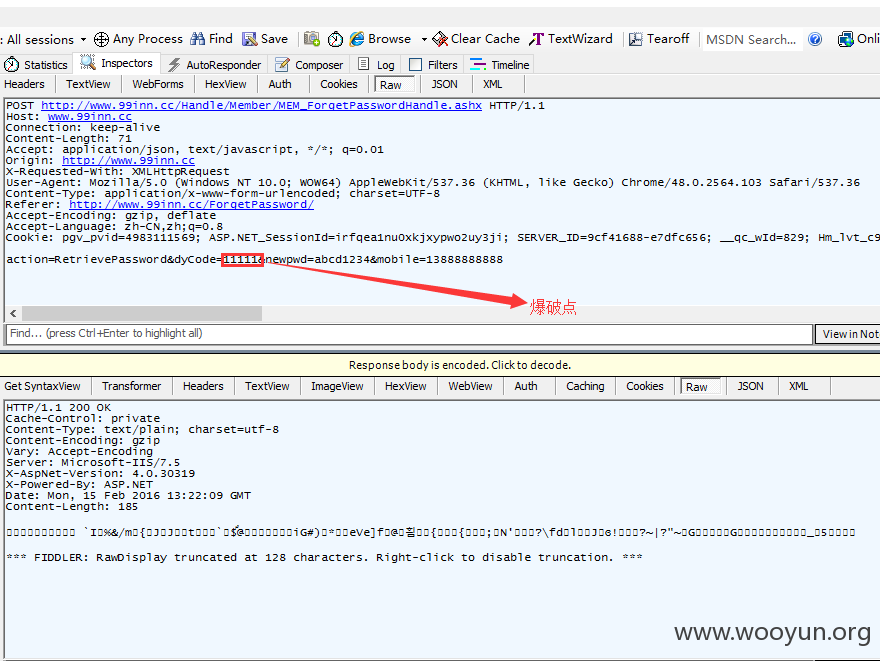Image resolution: width=880 pixels, height=661 pixels.
Task: Click the camera screenshot icon
Action: [311, 39]
